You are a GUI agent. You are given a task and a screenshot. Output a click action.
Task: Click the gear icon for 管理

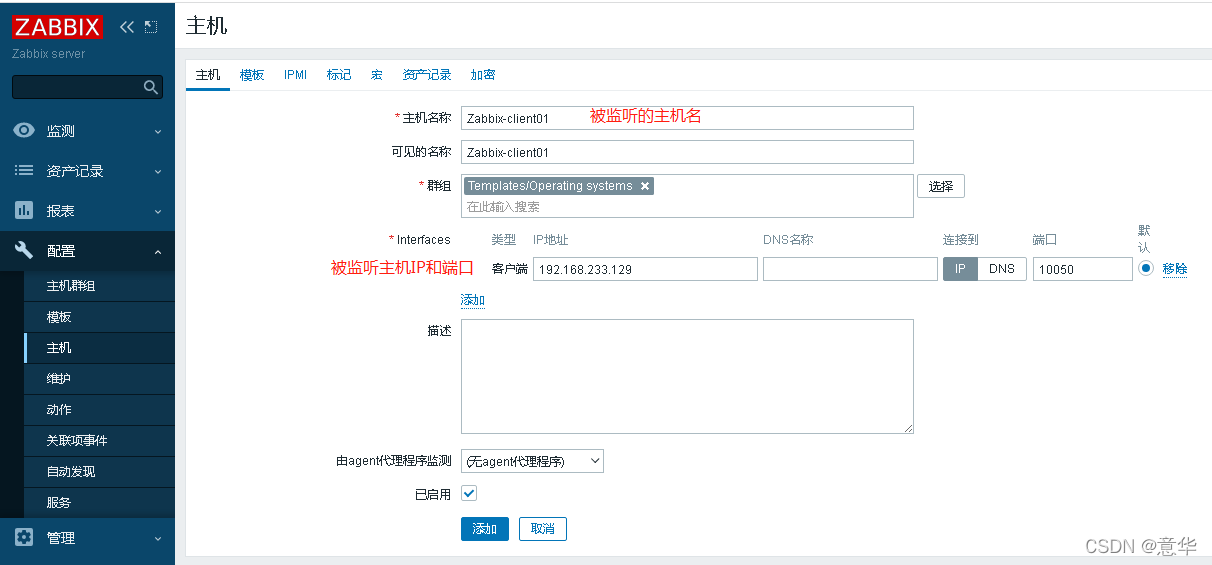pos(24,538)
